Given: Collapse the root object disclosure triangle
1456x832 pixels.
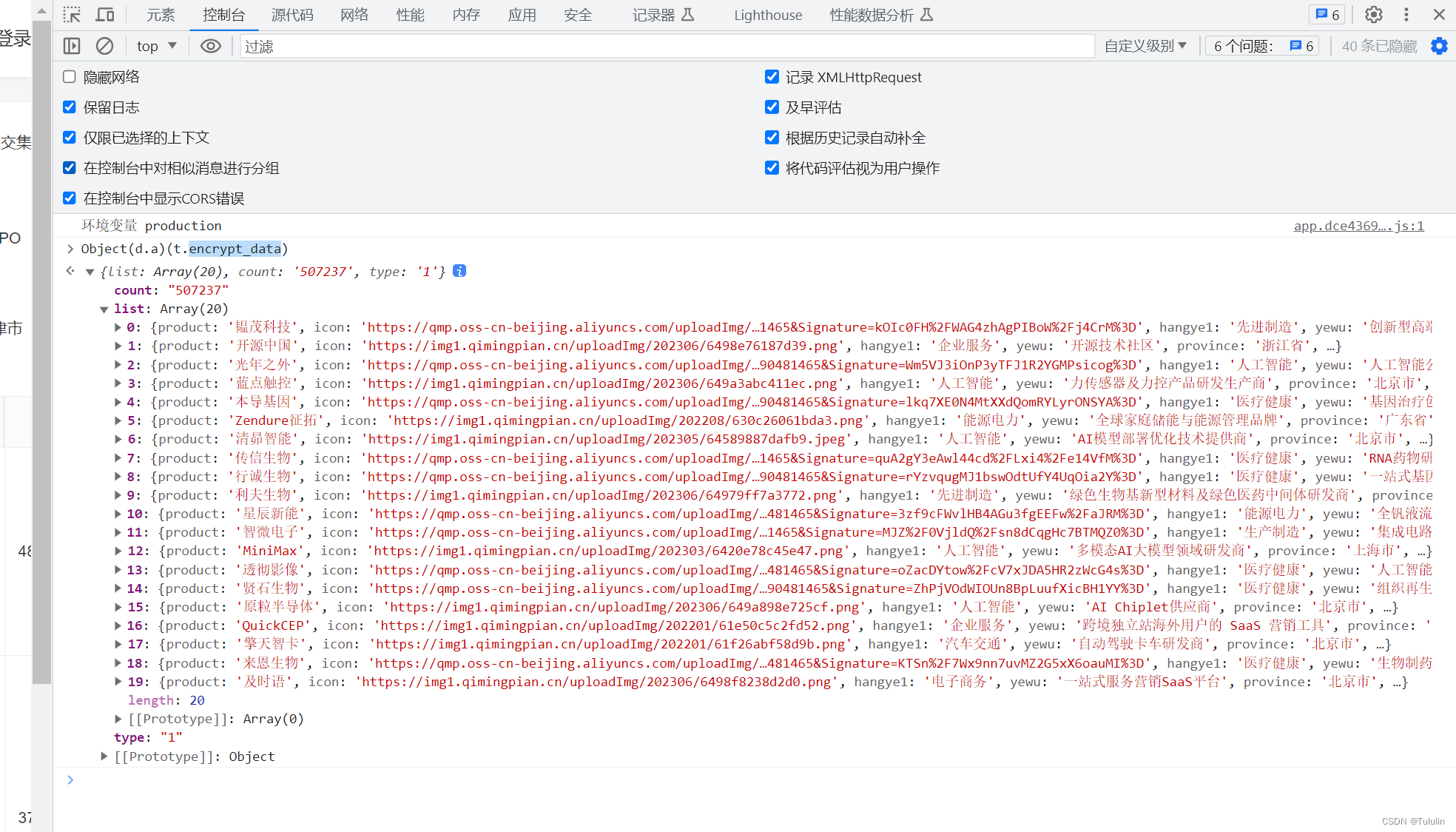Looking at the screenshot, I should (x=90, y=272).
